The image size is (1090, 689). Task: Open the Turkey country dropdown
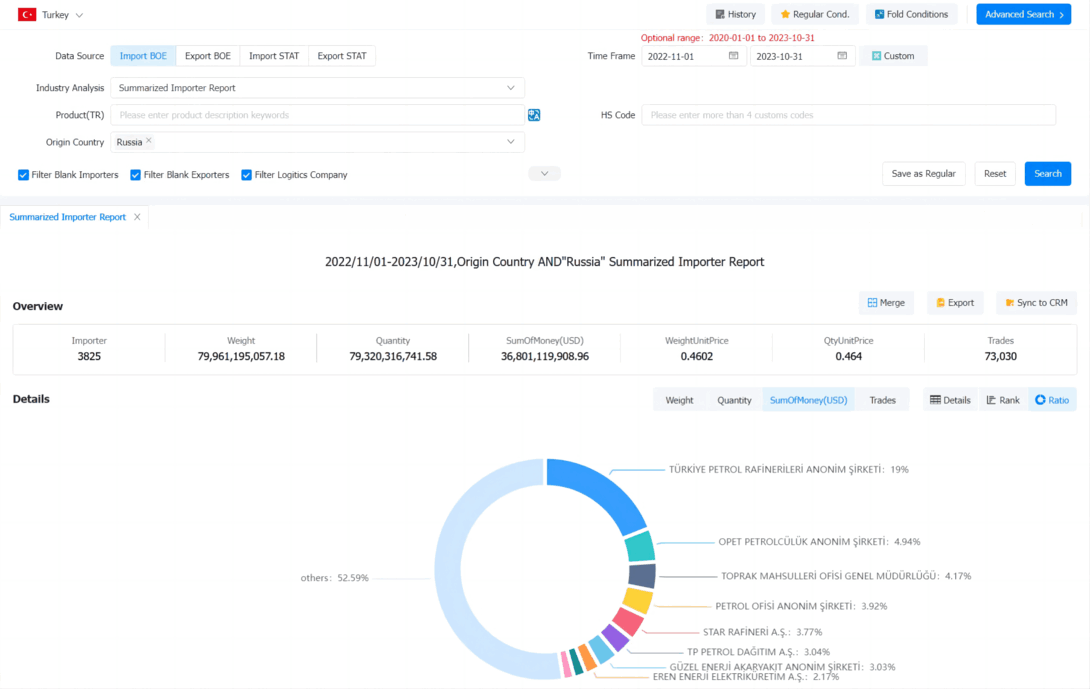coord(79,15)
